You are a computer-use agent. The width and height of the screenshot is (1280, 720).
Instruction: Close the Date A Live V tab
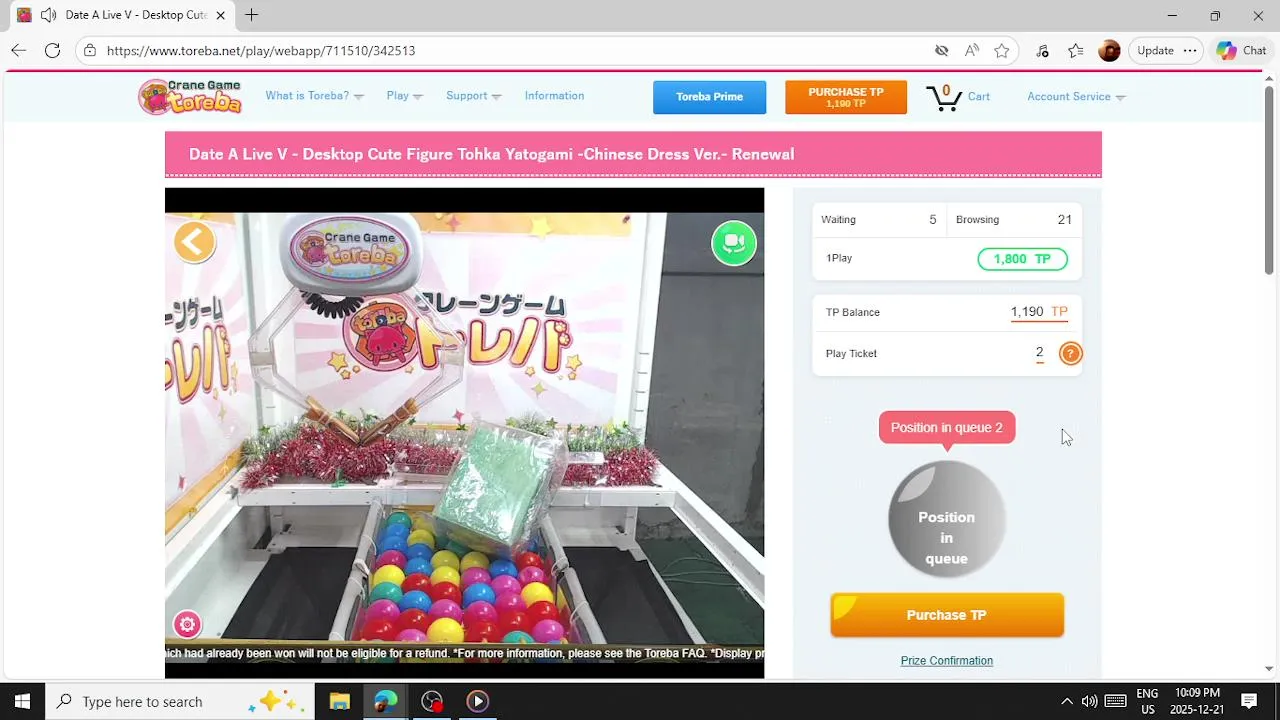pos(220,15)
